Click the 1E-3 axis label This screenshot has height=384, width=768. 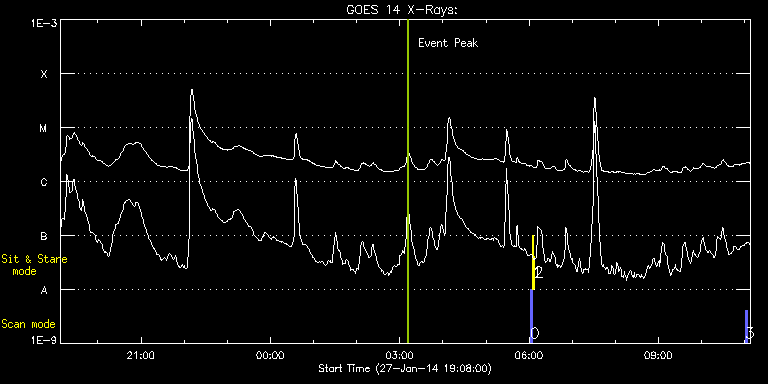pyautogui.click(x=43, y=24)
